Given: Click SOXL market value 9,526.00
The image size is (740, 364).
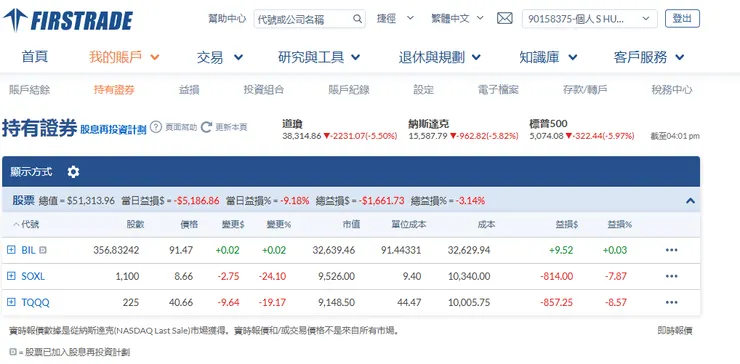Looking at the screenshot, I should pos(336,276).
